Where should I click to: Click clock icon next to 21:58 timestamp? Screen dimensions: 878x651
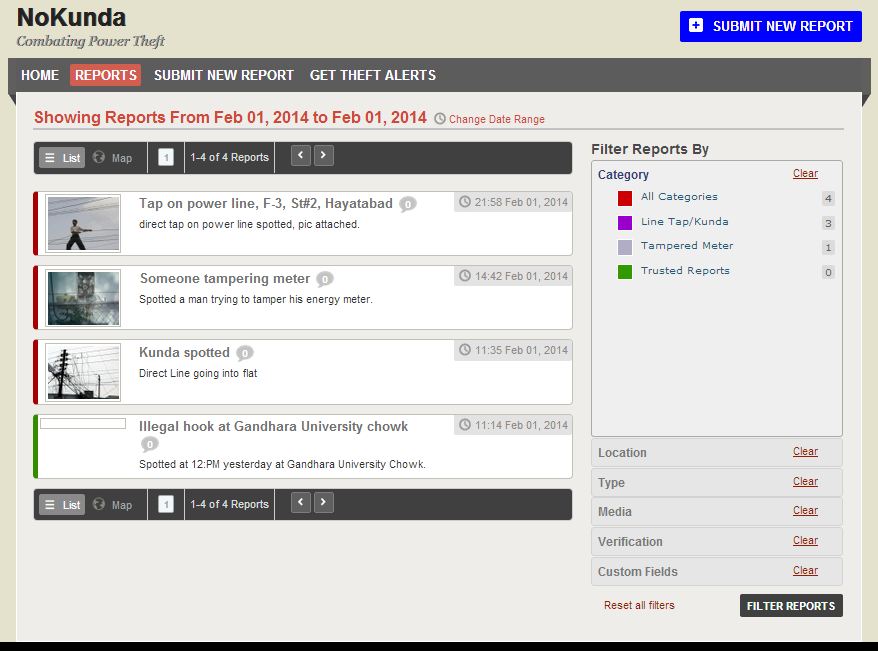point(465,202)
